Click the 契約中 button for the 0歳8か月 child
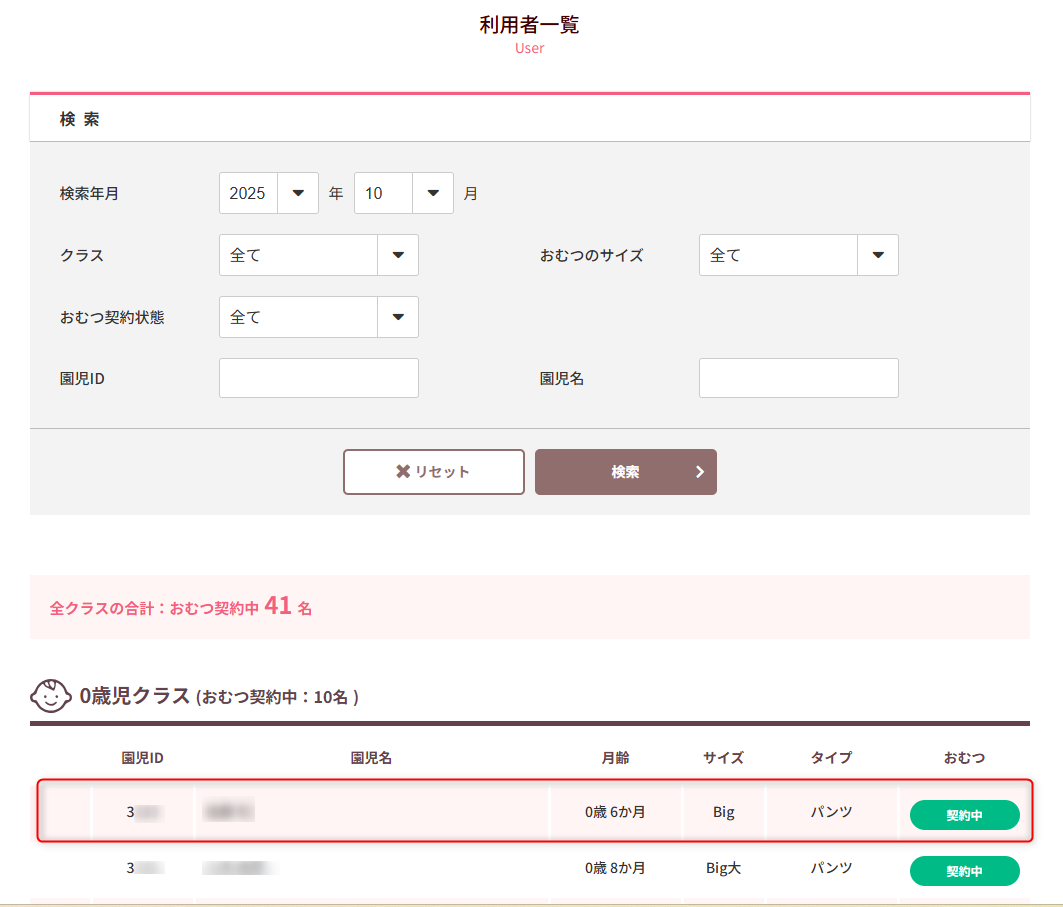Image resolution: width=1063 pixels, height=907 pixels. (964, 871)
